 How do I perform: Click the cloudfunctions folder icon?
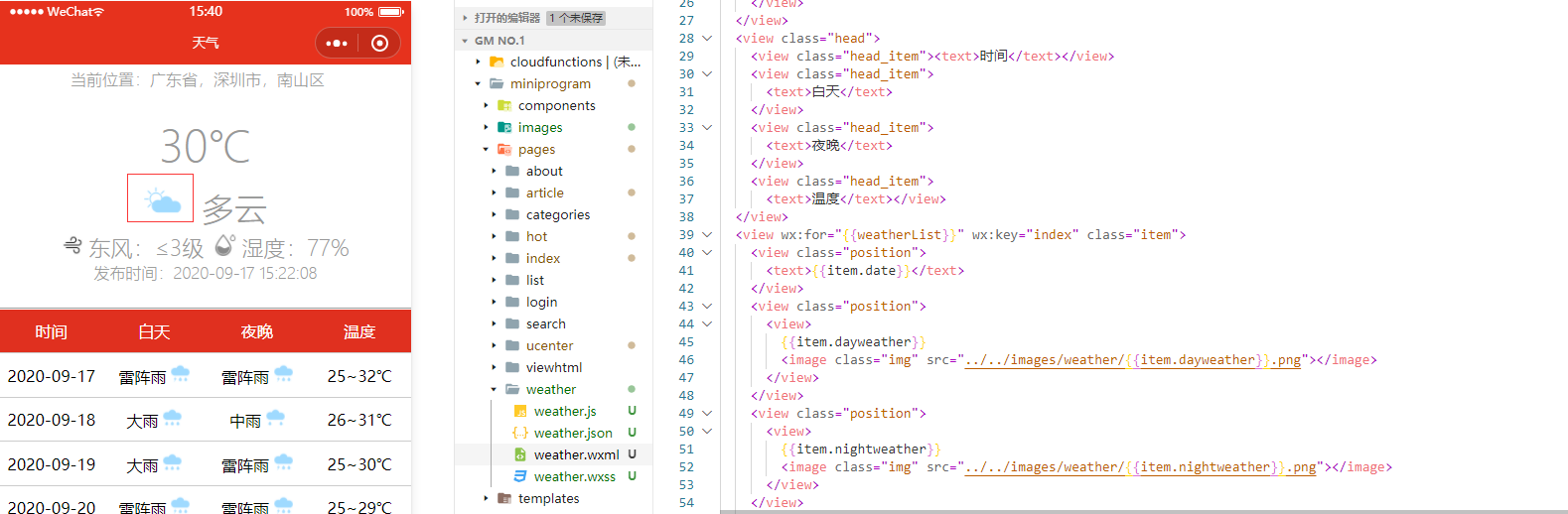(x=497, y=62)
